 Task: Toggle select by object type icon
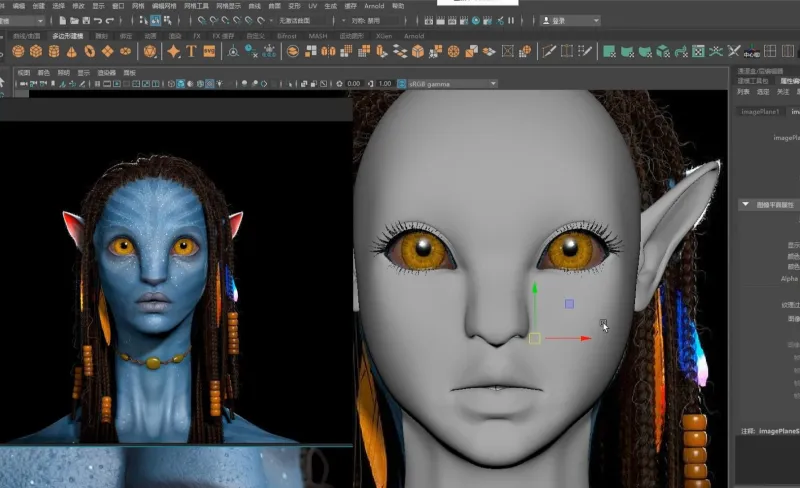click(156, 20)
